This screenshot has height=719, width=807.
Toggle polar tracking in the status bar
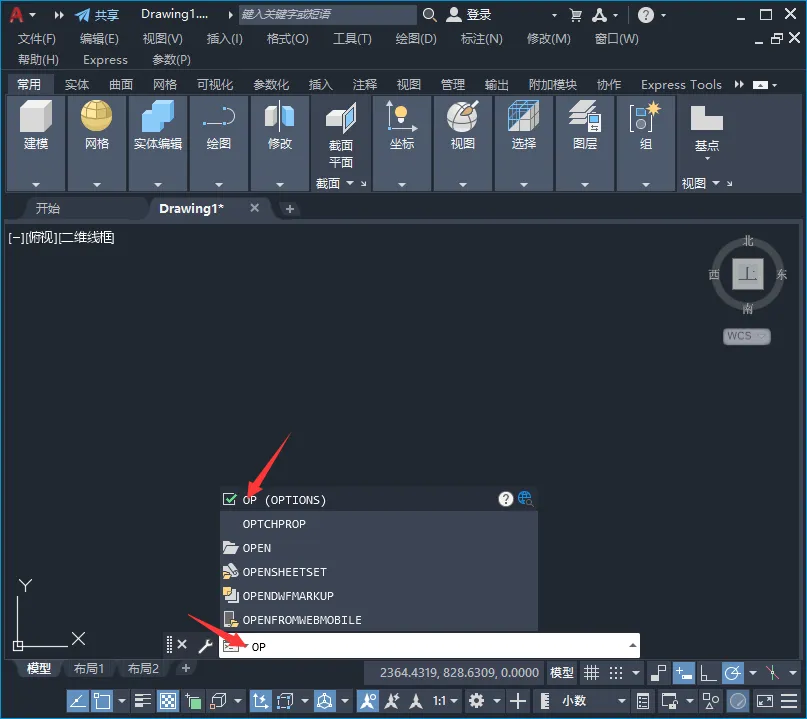[732, 672]
